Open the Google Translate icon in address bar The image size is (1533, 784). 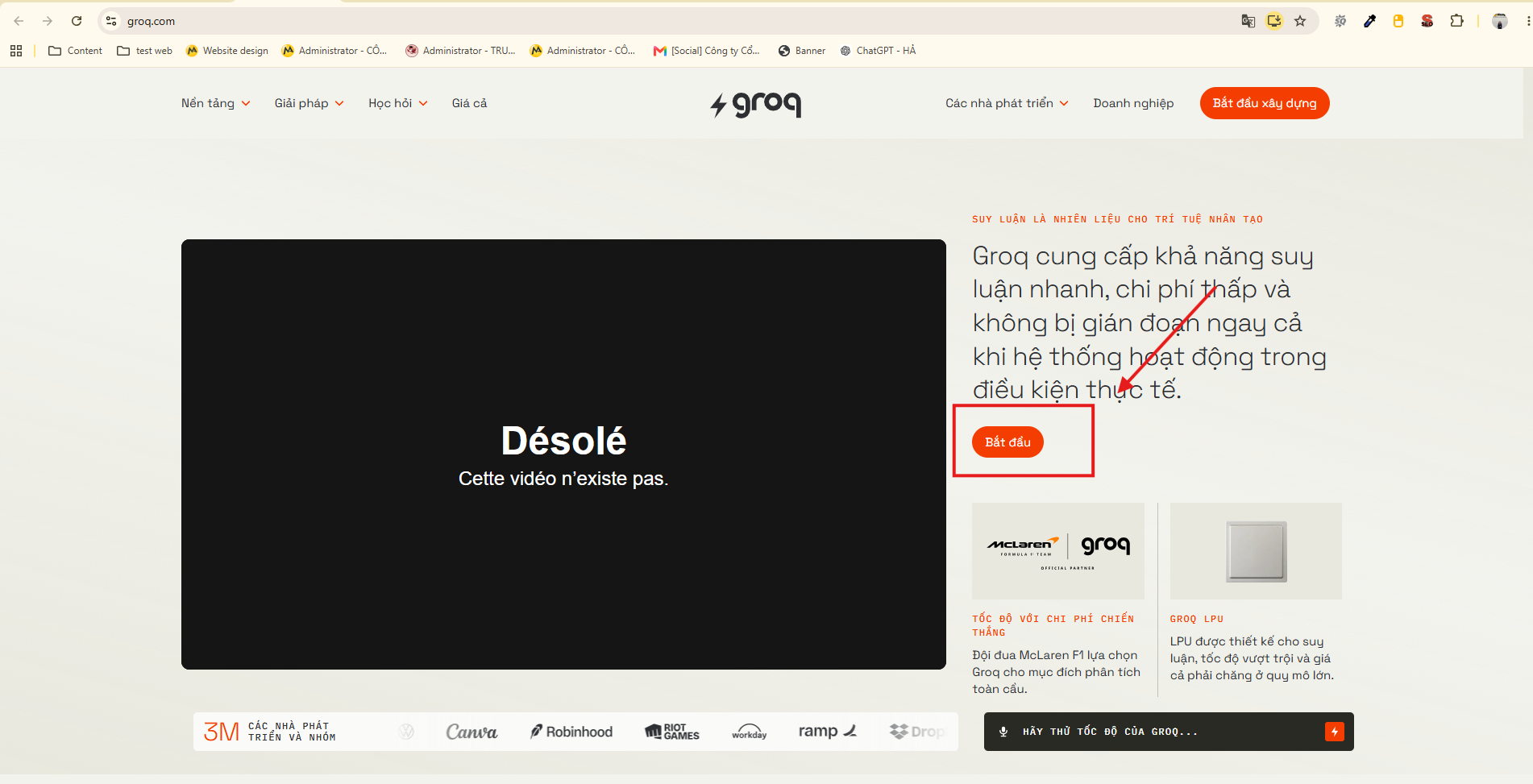click(x=1248, y=21)
